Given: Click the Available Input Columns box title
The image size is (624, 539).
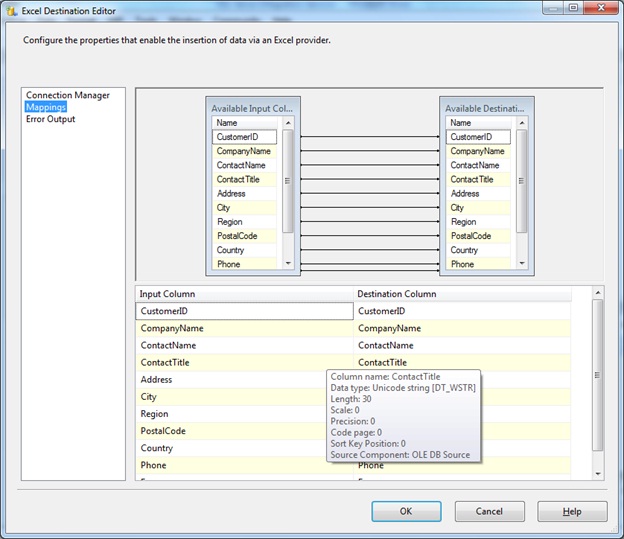Looking at the screenshot, I should pos(252,108).
